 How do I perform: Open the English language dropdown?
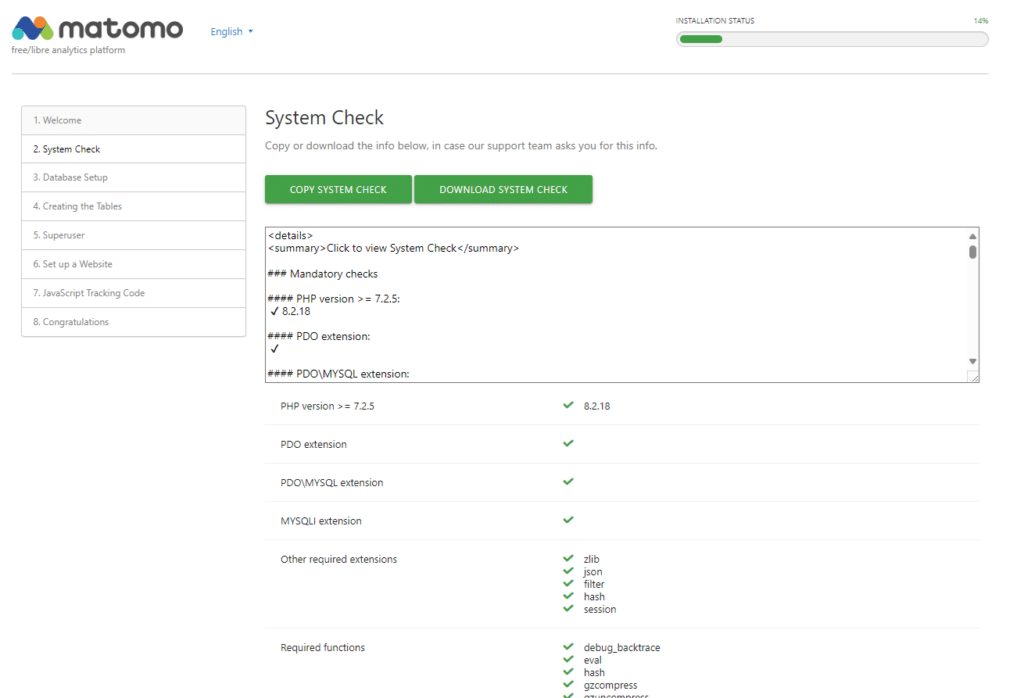click(232, 32)
